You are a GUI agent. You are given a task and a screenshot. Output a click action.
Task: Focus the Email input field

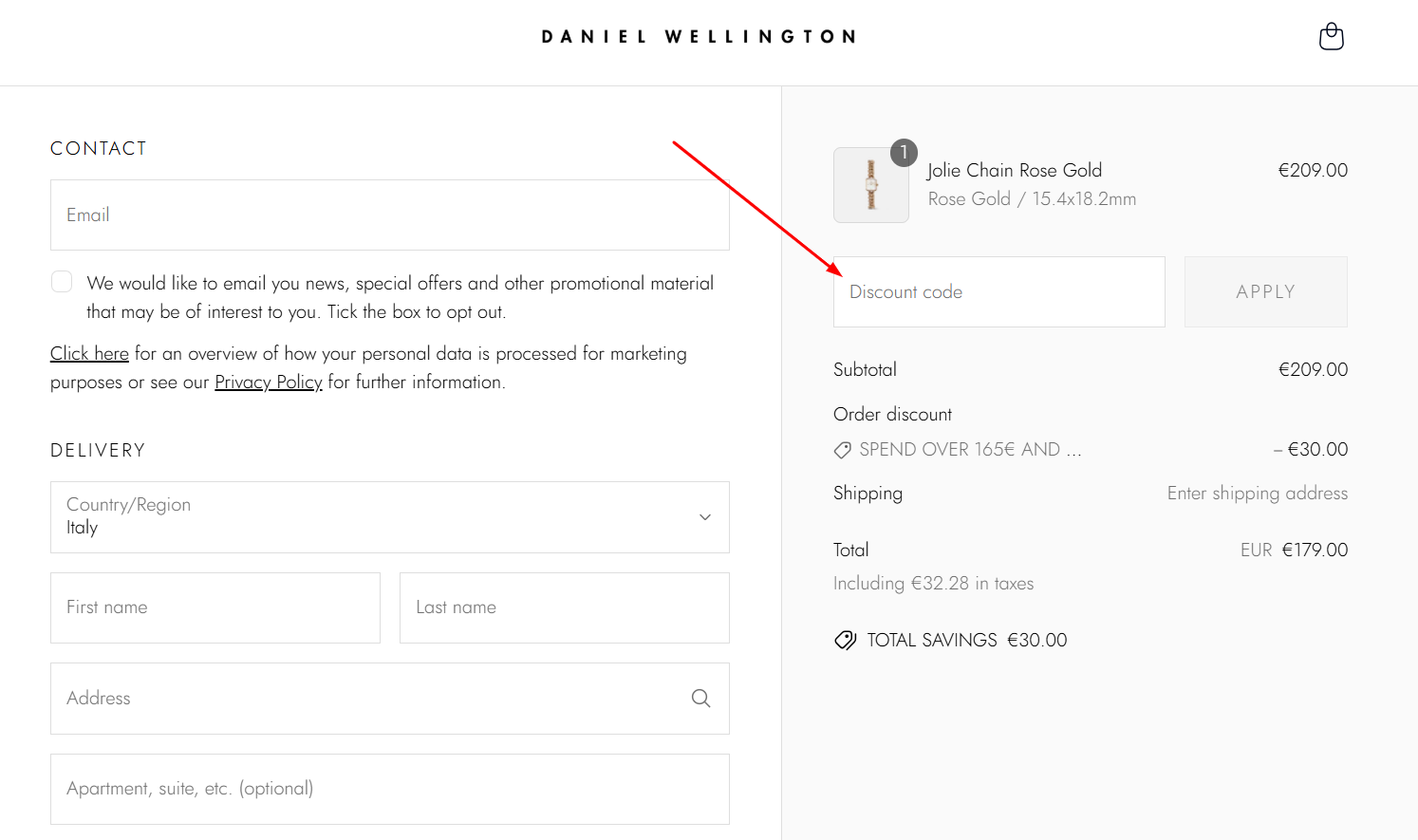tap(389, 215)
